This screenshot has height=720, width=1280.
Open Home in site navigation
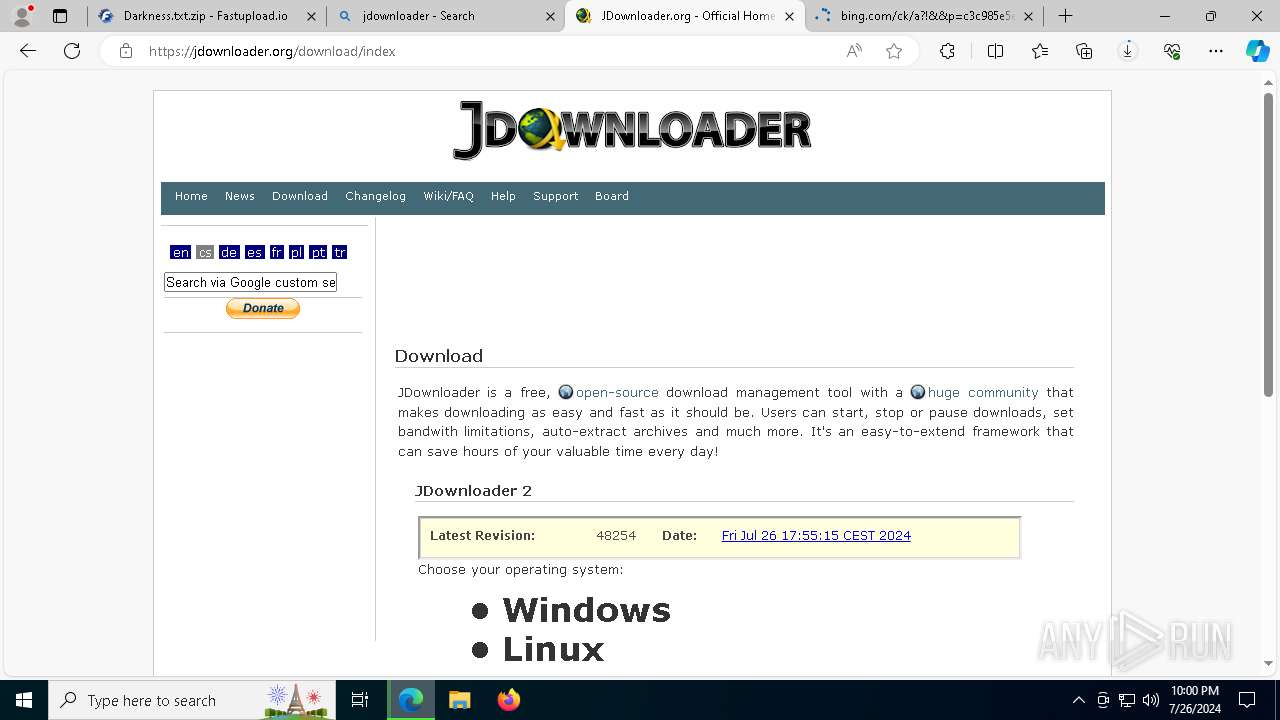coord(191,196)
